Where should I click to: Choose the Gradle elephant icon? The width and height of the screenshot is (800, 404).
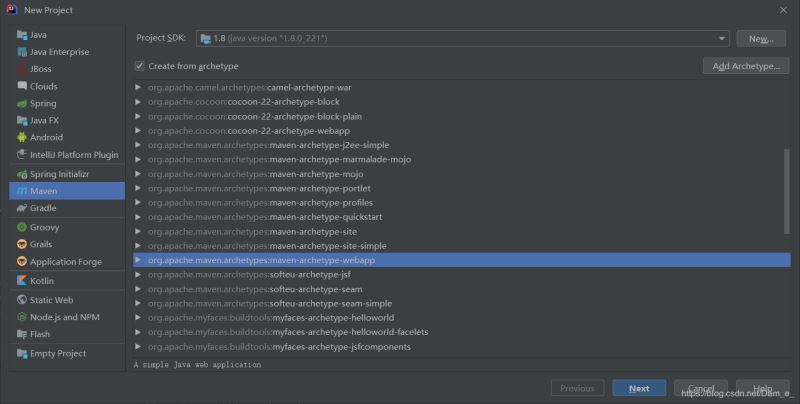(21, 208)
